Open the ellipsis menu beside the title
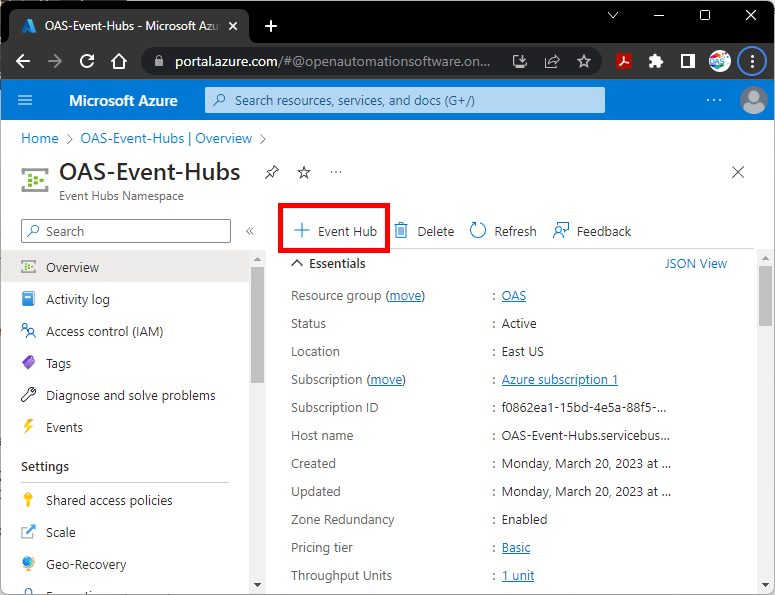 tap(336, 172)
